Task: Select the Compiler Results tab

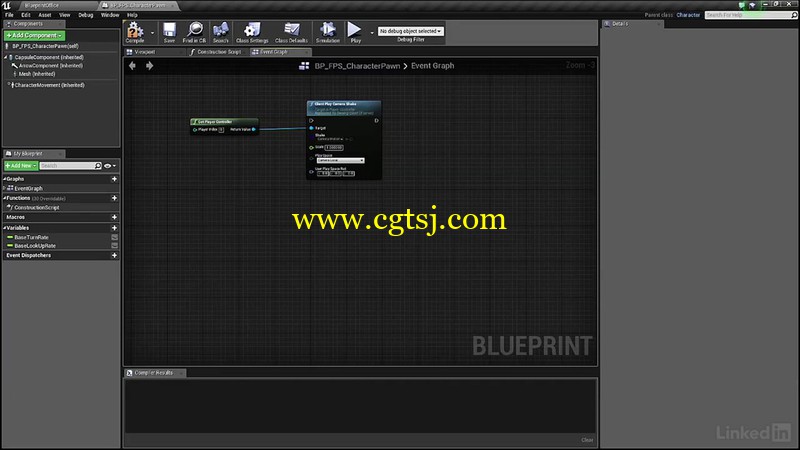Action: click(154, 373)
